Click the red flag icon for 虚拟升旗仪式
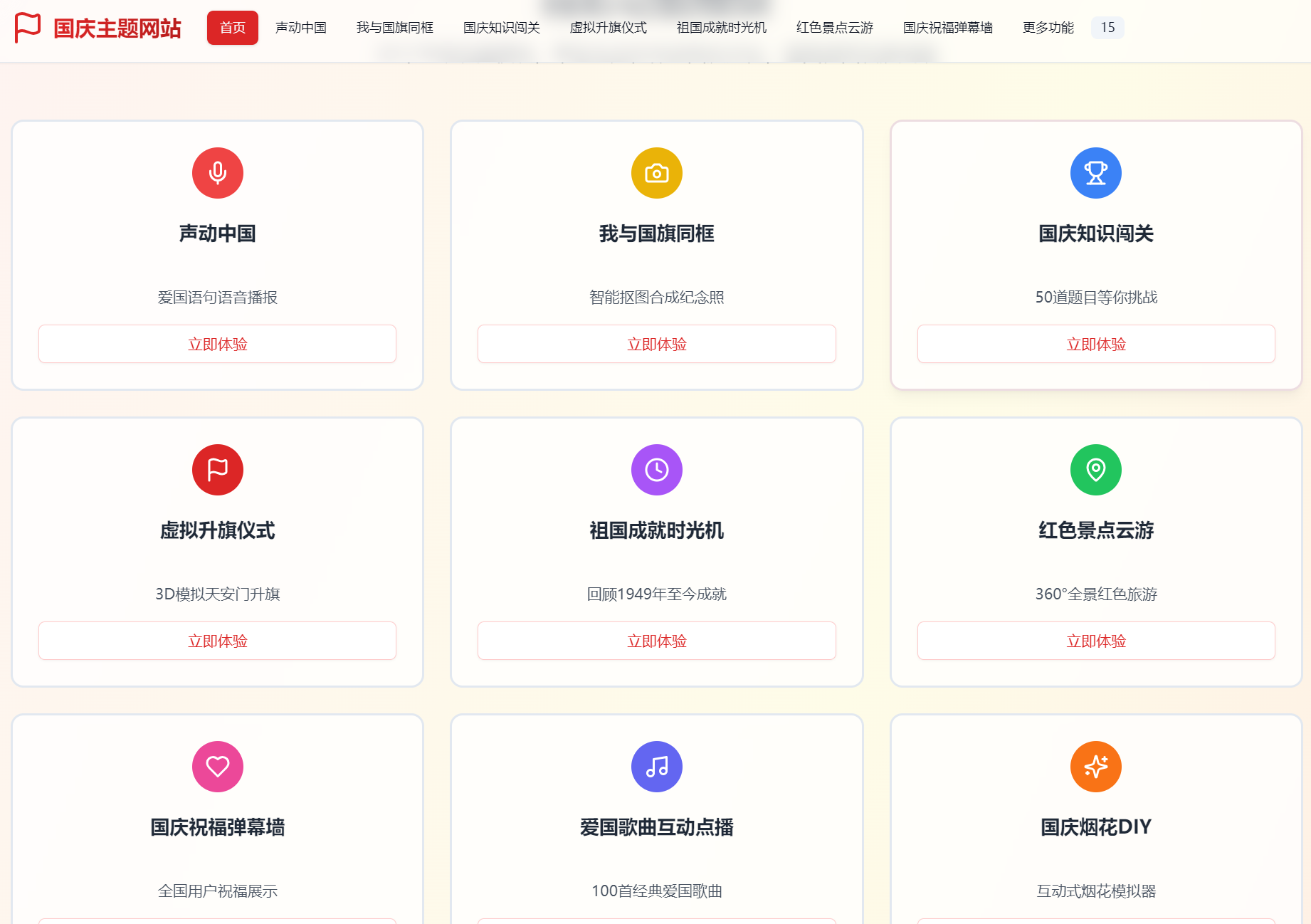The width and height of the screenshot is (1311, 924). [x=218, y=470]
